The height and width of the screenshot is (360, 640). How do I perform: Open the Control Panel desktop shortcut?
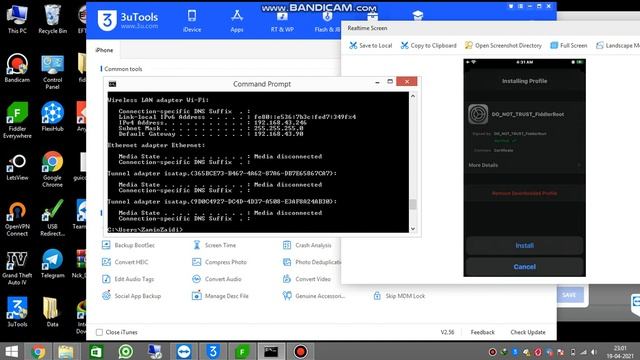pos(52,72)
